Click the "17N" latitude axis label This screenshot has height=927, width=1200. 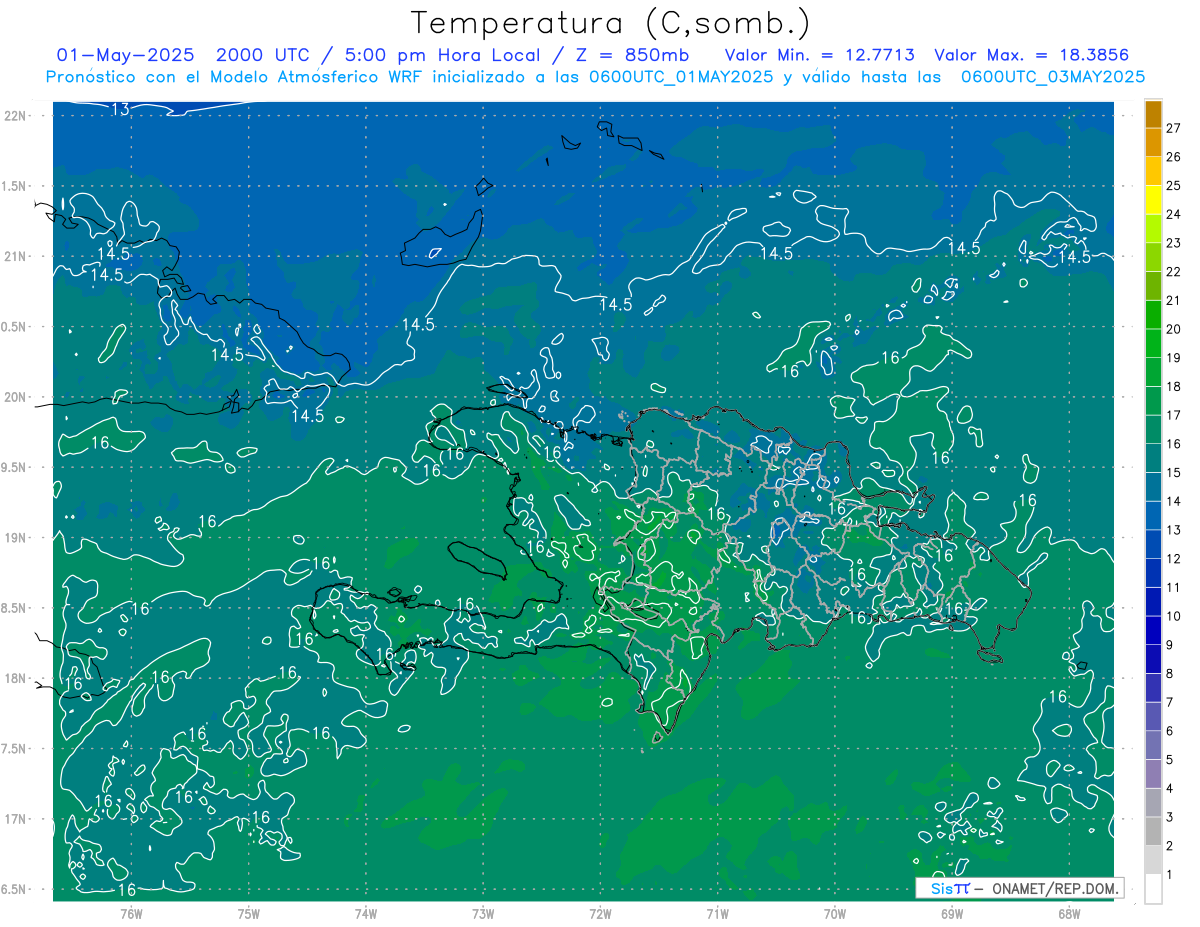tap(15, 819)
